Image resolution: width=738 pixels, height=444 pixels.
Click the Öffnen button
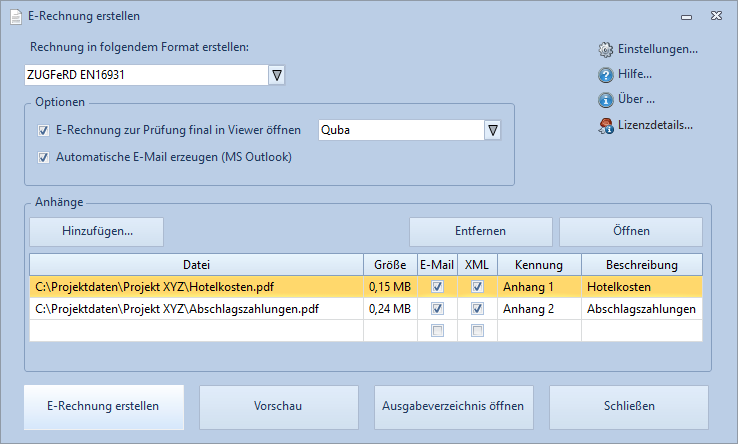tap(631, 232)
